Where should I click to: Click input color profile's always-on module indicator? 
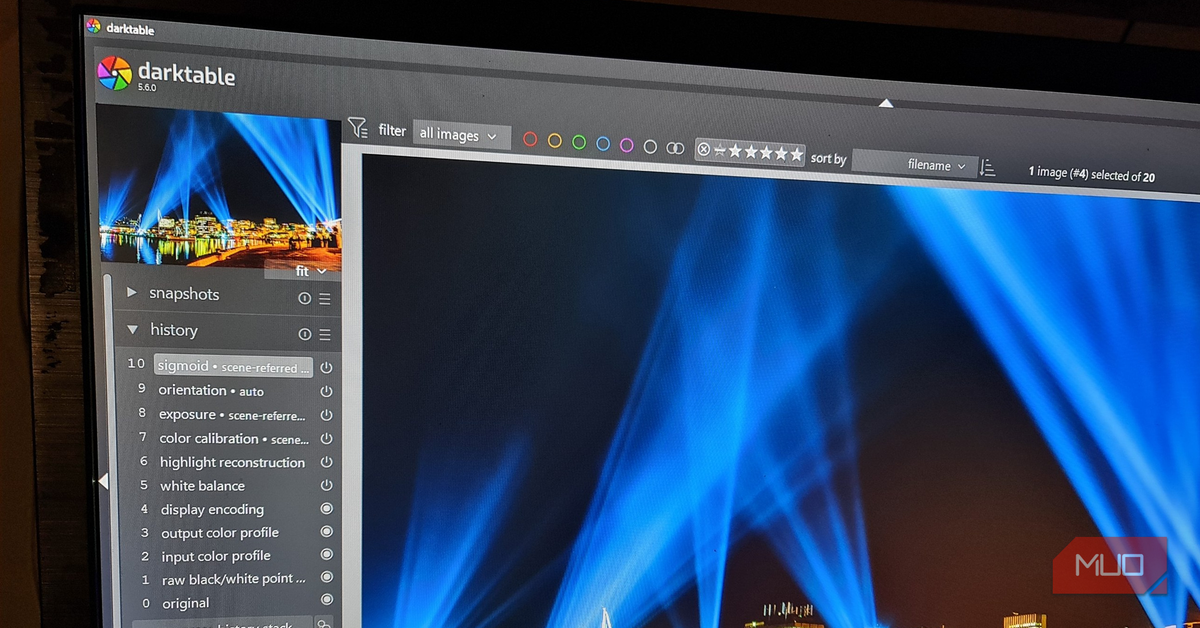326,554
